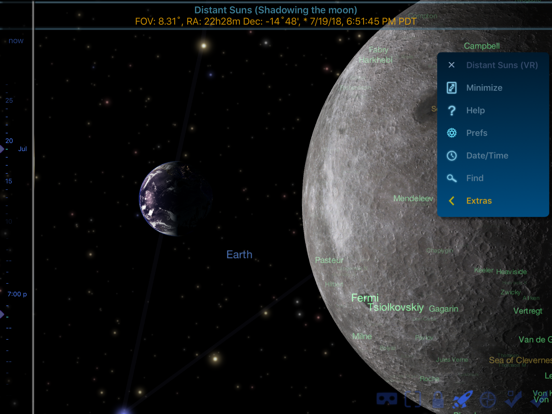Screen dimensions: 552x414
Task: Click the 25 tick on date scale
Action: pos(9,100)
